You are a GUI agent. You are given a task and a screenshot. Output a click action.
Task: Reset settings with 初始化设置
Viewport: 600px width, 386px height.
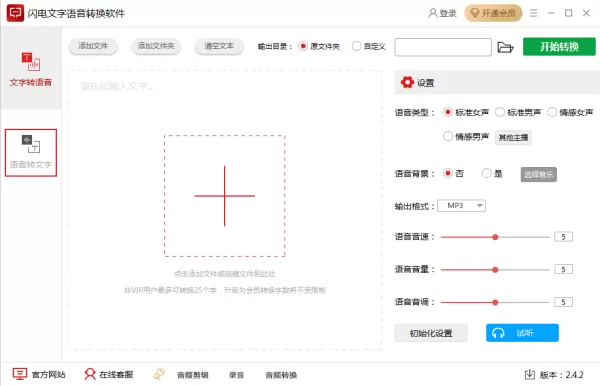tap(431, 333)
